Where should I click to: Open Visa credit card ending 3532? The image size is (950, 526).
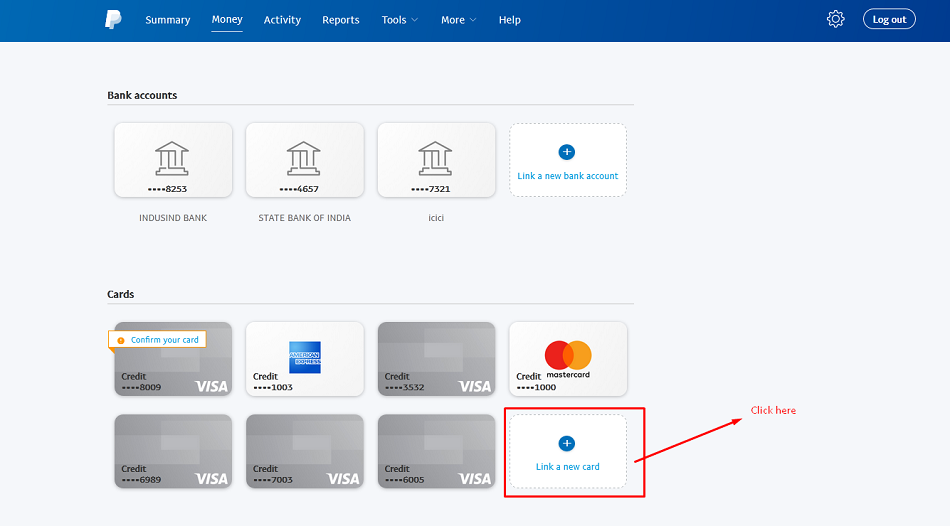coord(436,359)
